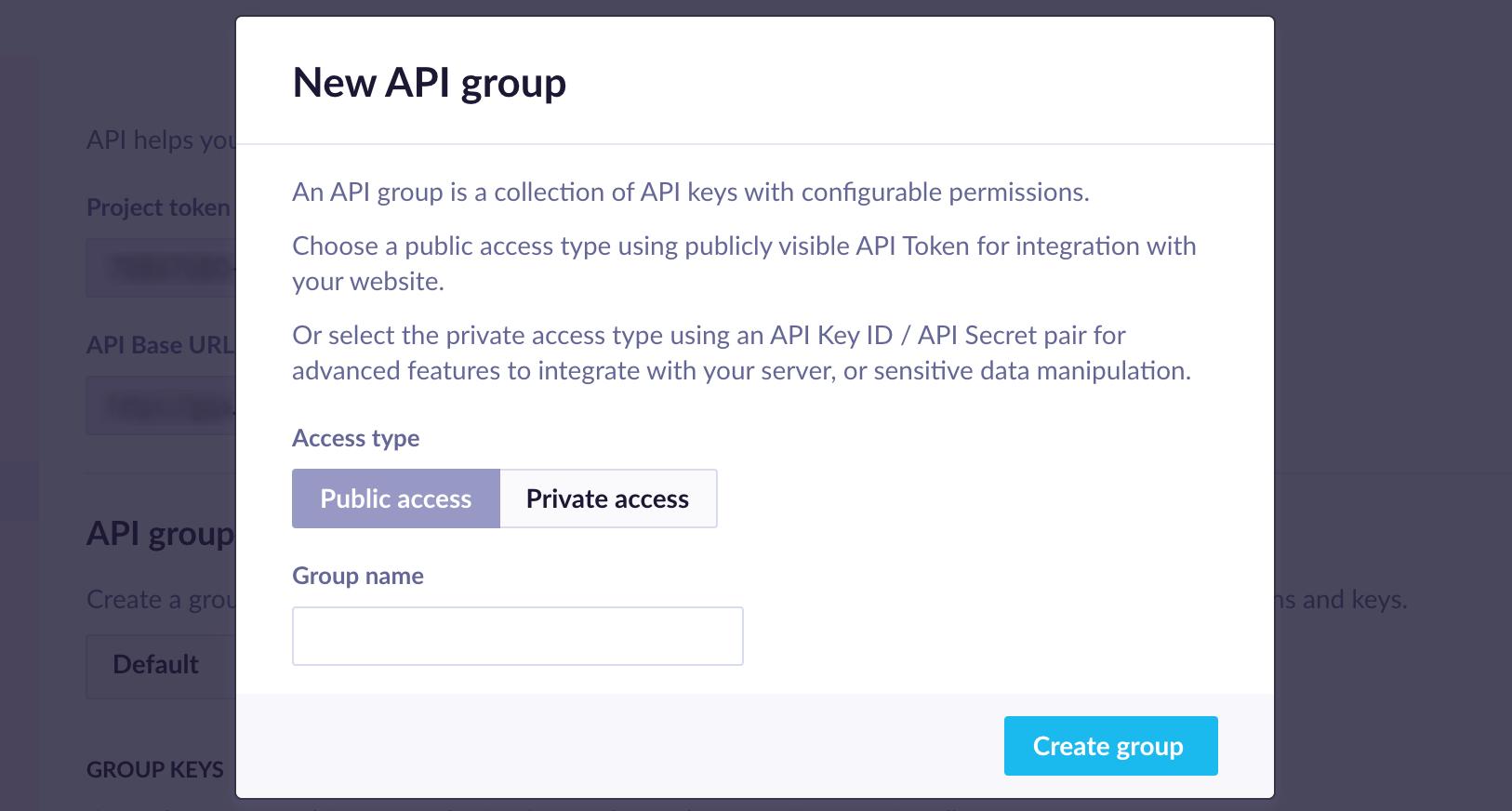This screenshot has width=1512, height=811.
Task: Click the New API group dialog title
Action: click(429, 82)
